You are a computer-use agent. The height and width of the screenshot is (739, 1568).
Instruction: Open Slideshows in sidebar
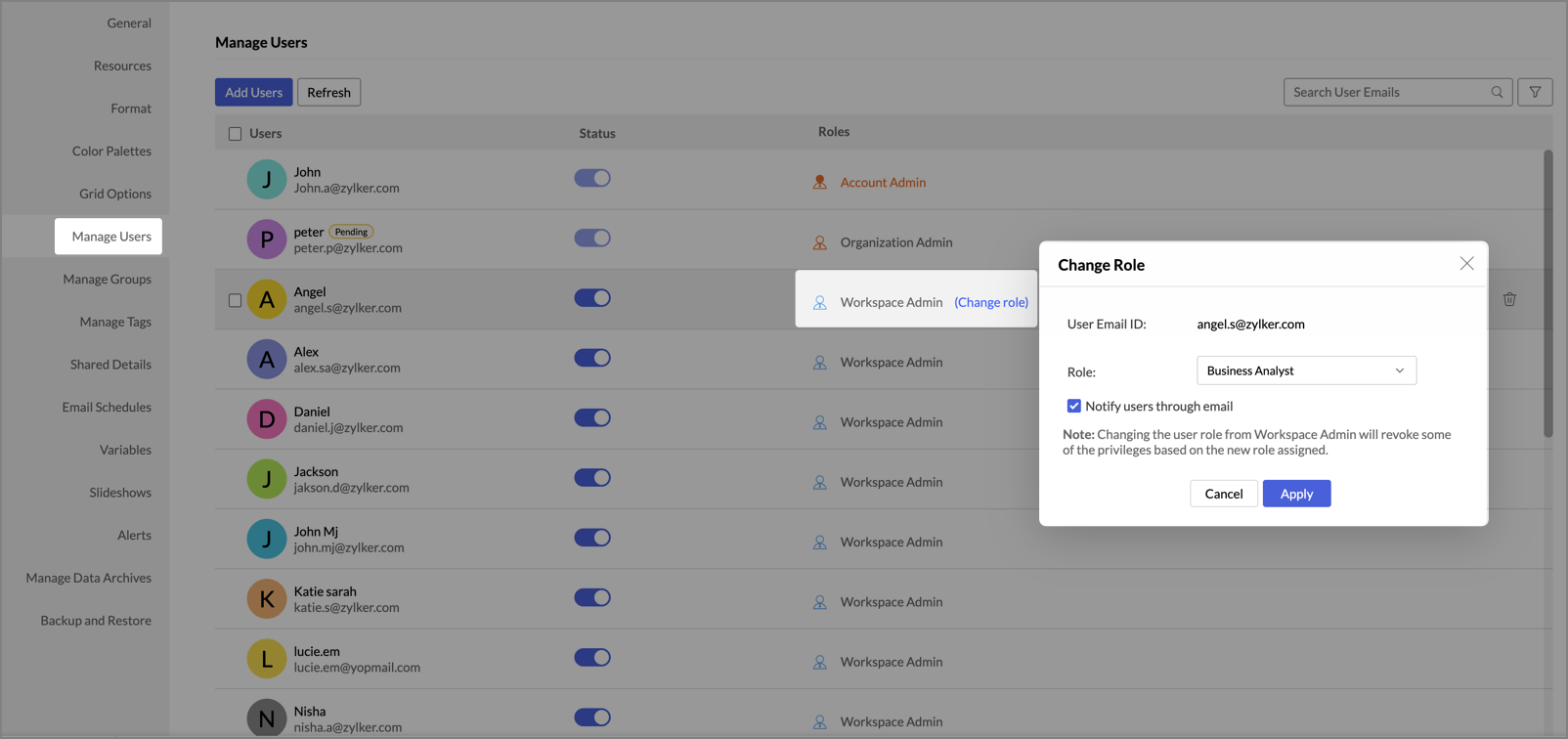point(120,492)
